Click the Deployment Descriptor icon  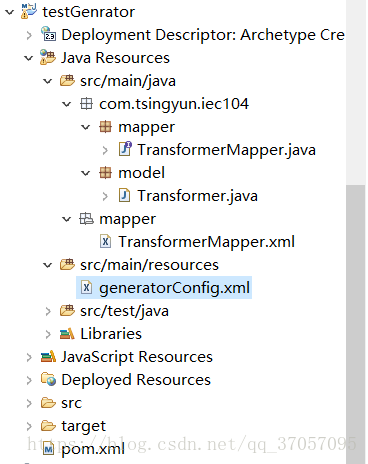(x=48, y=34)
